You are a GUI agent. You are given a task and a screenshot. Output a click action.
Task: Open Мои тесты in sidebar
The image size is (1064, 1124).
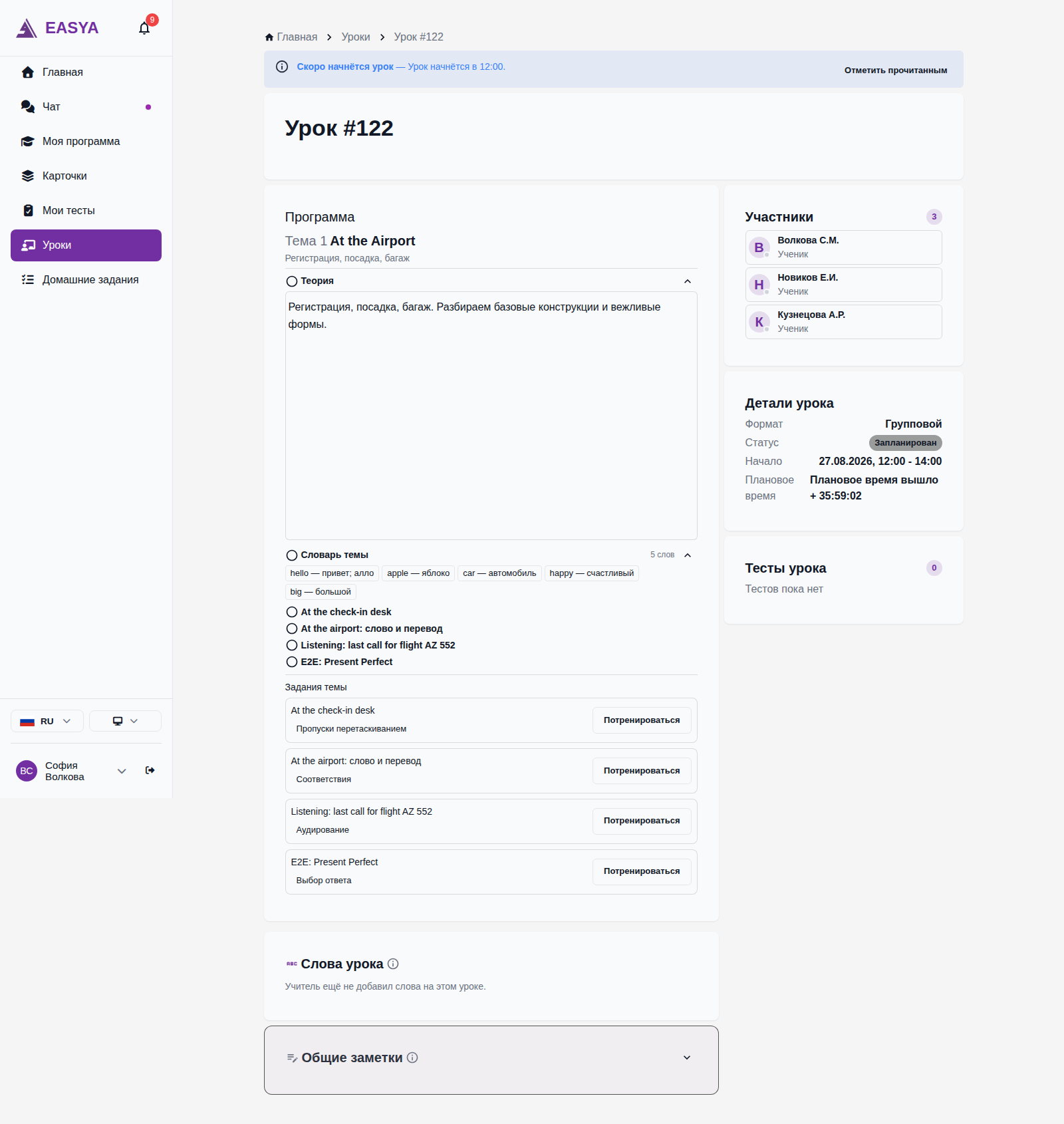pyautogui.click(x=86, y=210)
